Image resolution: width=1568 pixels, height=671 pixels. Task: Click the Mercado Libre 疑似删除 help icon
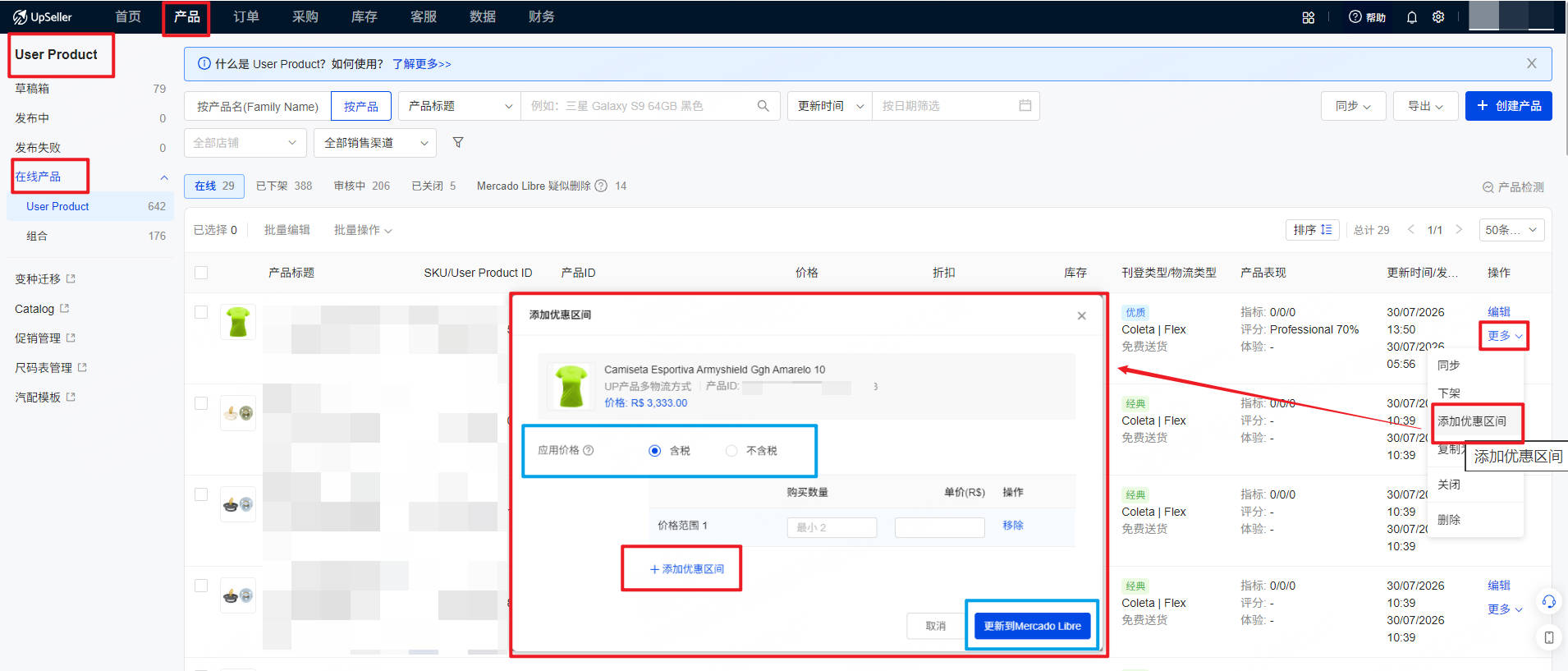click(601, 186)
